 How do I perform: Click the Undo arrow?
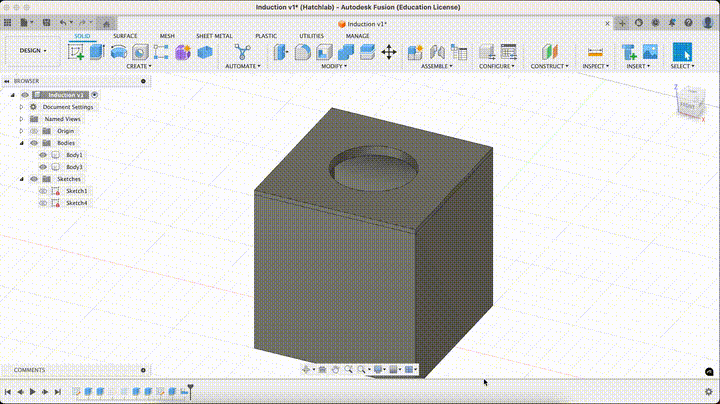click(x=63, y=22)
